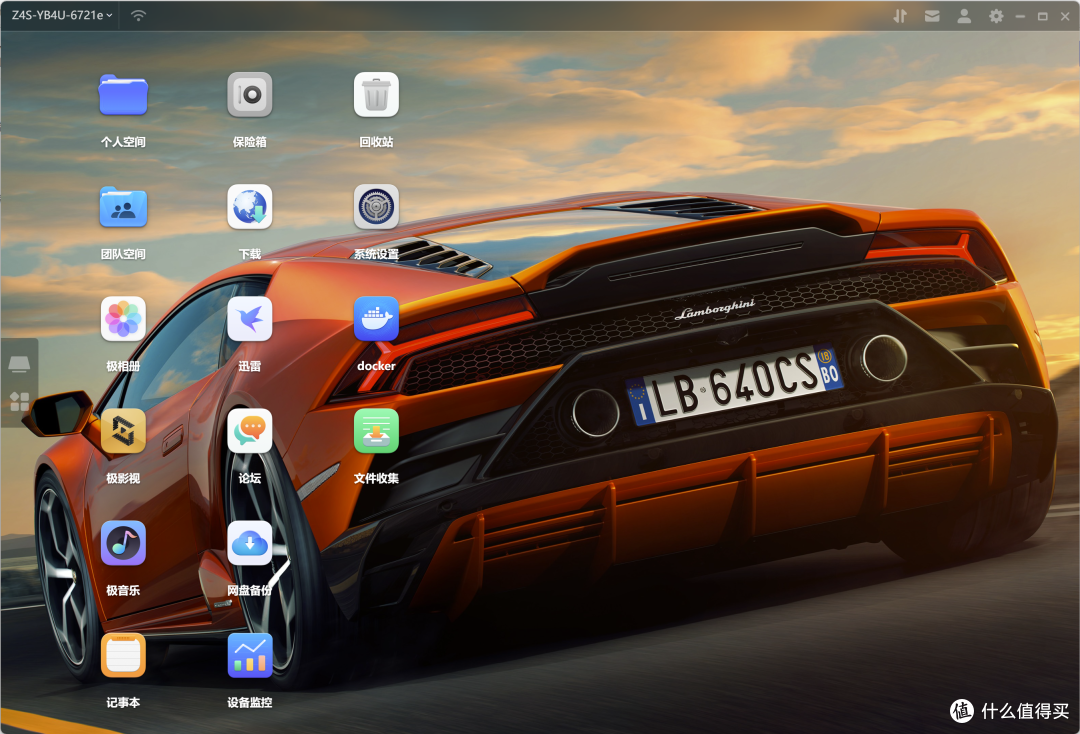Open the storage drive icon on left sidebar
Image resolution: width=1080 pixels, height=734 pixels.
pos(19,364)
